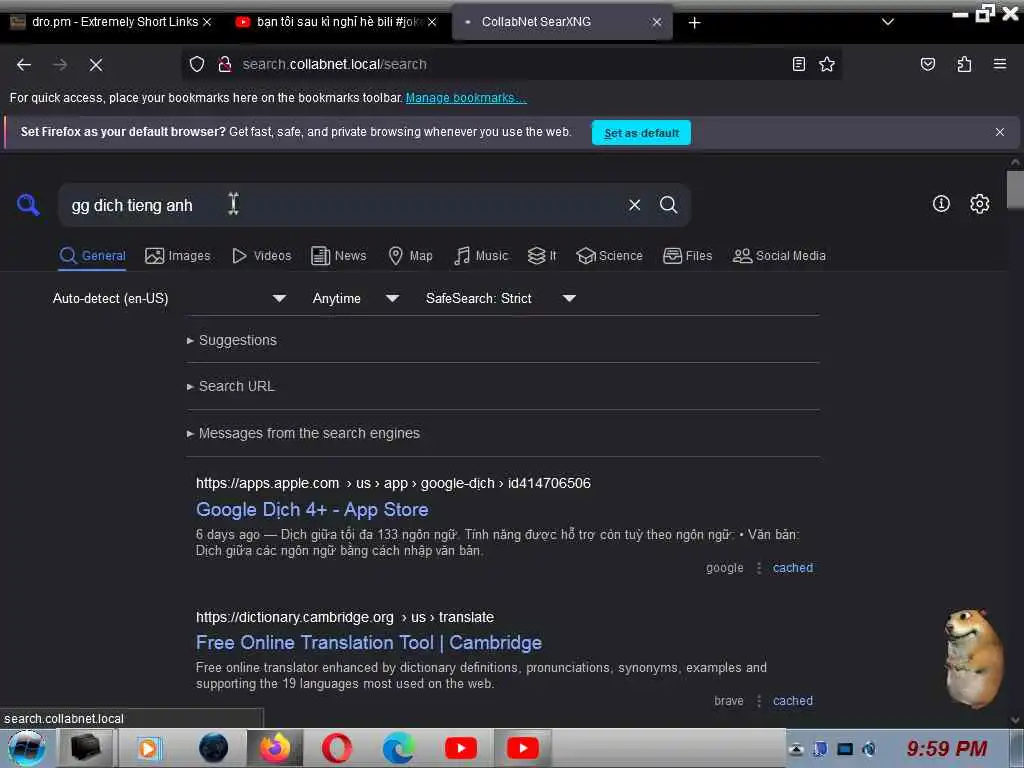Click Set as default button
The image size is (1024, 768).
point(641,133)
